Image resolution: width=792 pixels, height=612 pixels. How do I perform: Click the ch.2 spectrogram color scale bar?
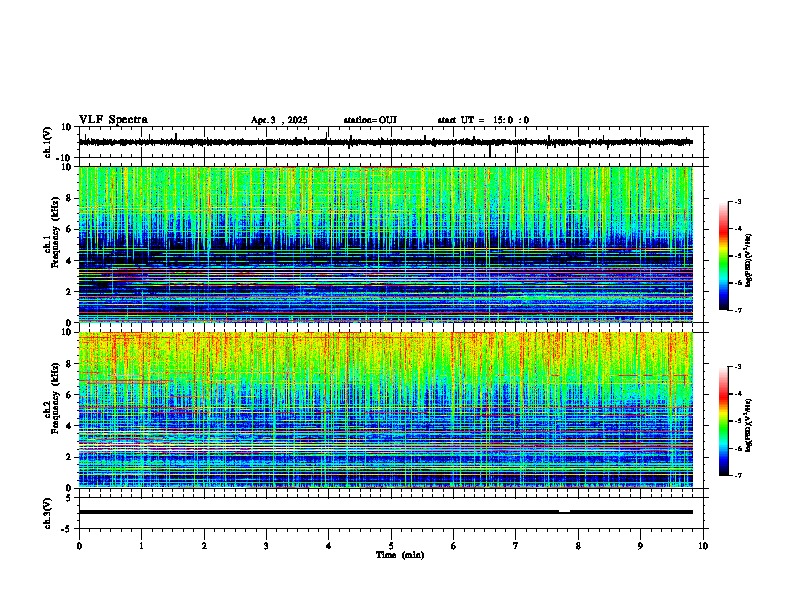point(724,421)
